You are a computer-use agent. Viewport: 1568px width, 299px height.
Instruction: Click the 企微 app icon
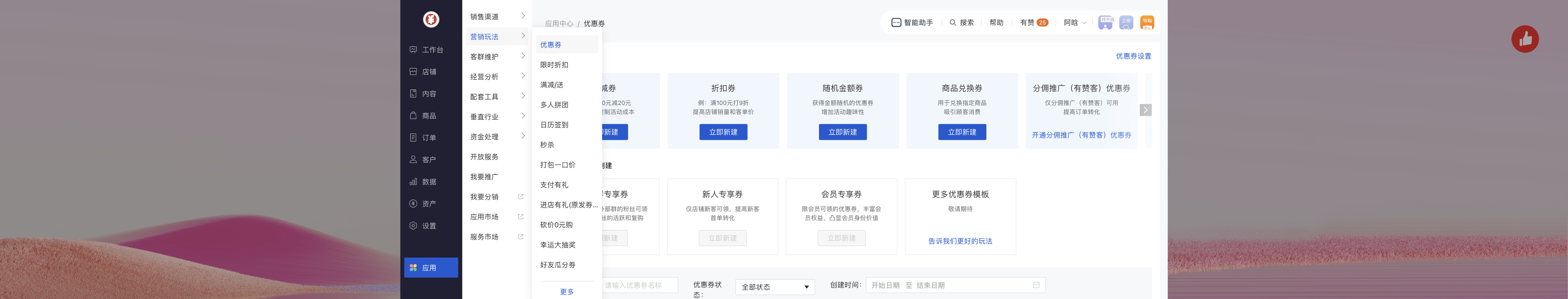(x=1126, y=22)
